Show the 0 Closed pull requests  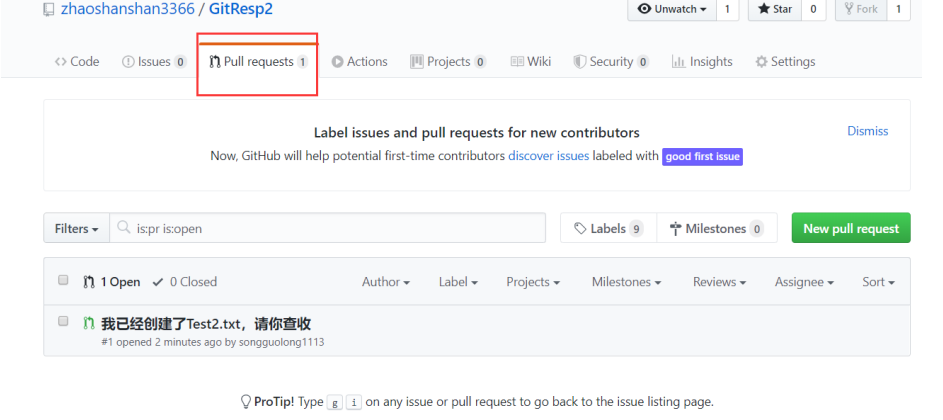tap(185, 282)
